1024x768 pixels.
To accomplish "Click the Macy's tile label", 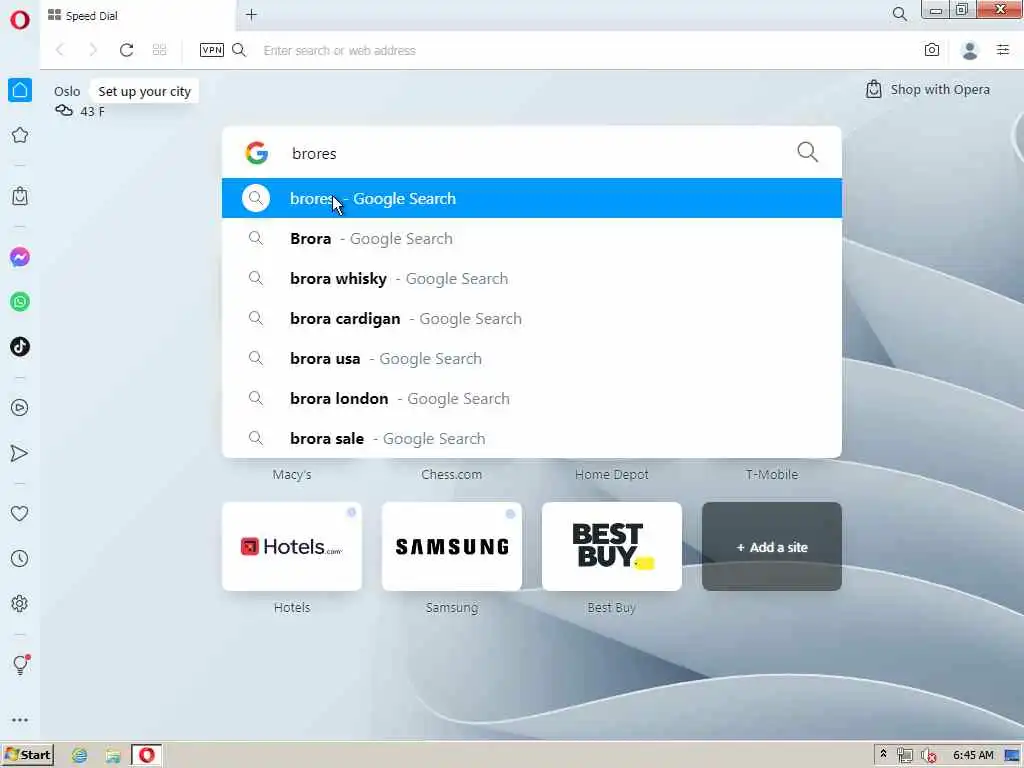I will (x=292, y=475).
